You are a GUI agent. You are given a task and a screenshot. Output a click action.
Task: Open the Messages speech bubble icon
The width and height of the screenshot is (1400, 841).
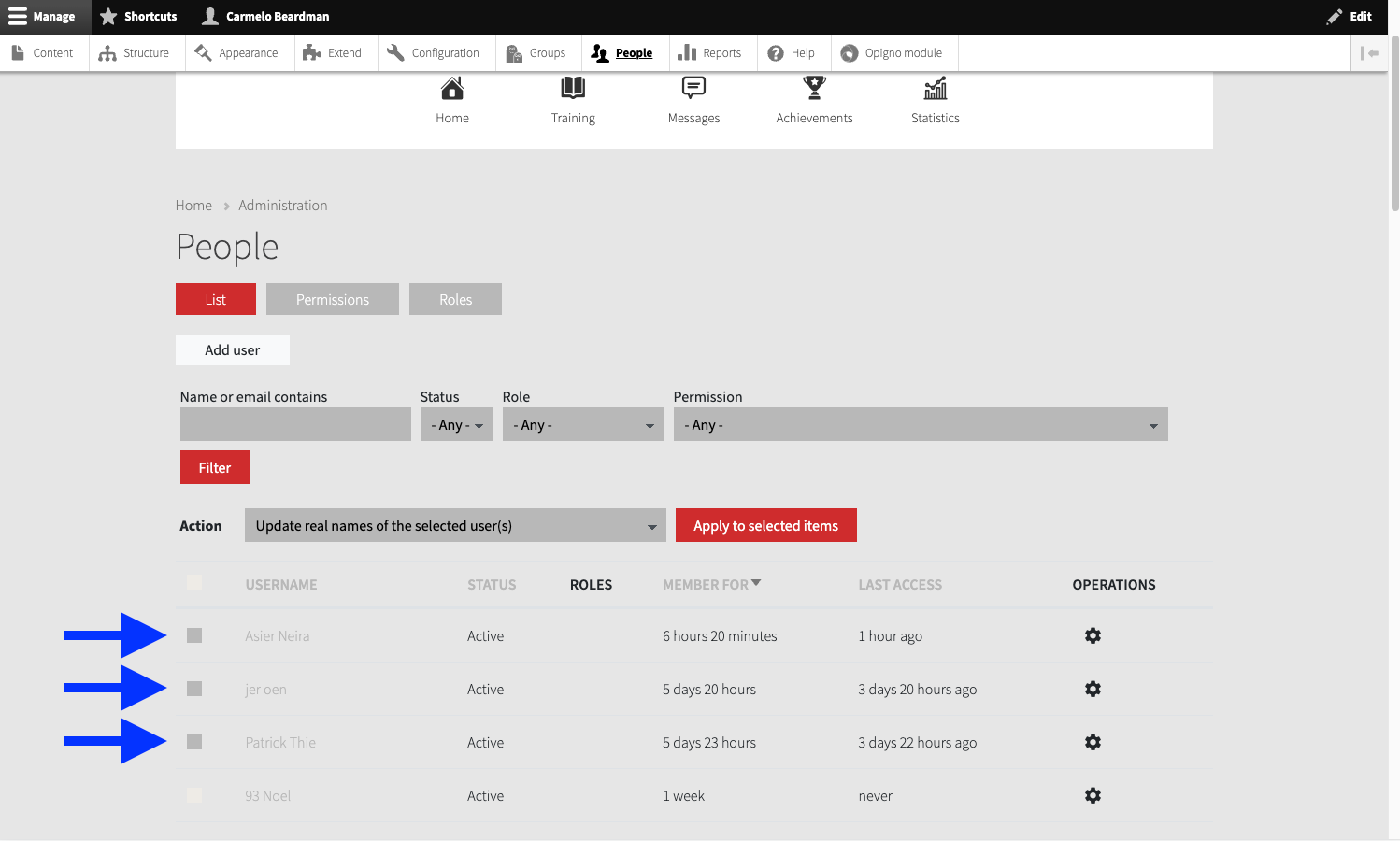tap(693, 89)
